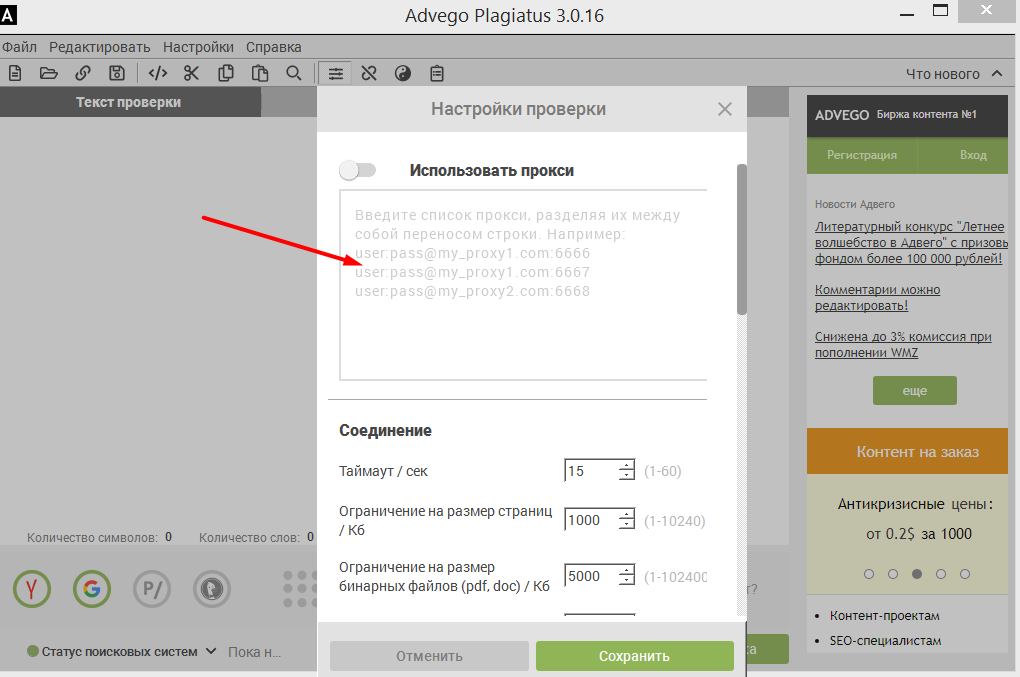Click the settings dialog vertical scrollbar
This screenshot has width=1020, height=677.
point(742,239)
